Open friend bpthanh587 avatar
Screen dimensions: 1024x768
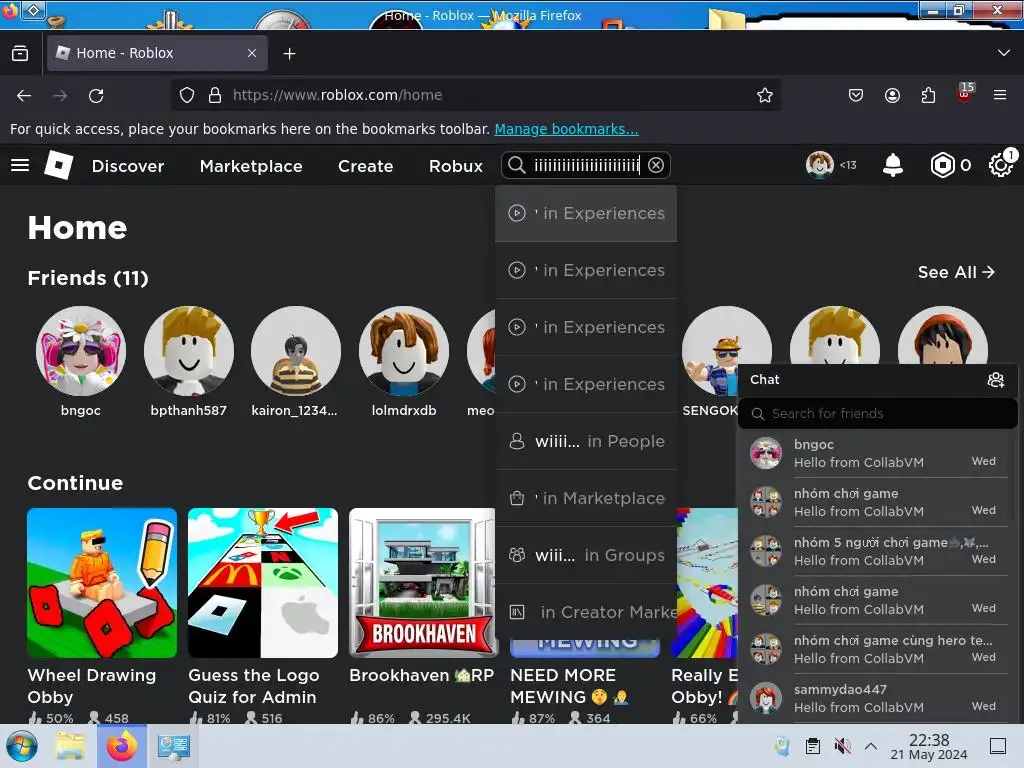pos(189,351)
